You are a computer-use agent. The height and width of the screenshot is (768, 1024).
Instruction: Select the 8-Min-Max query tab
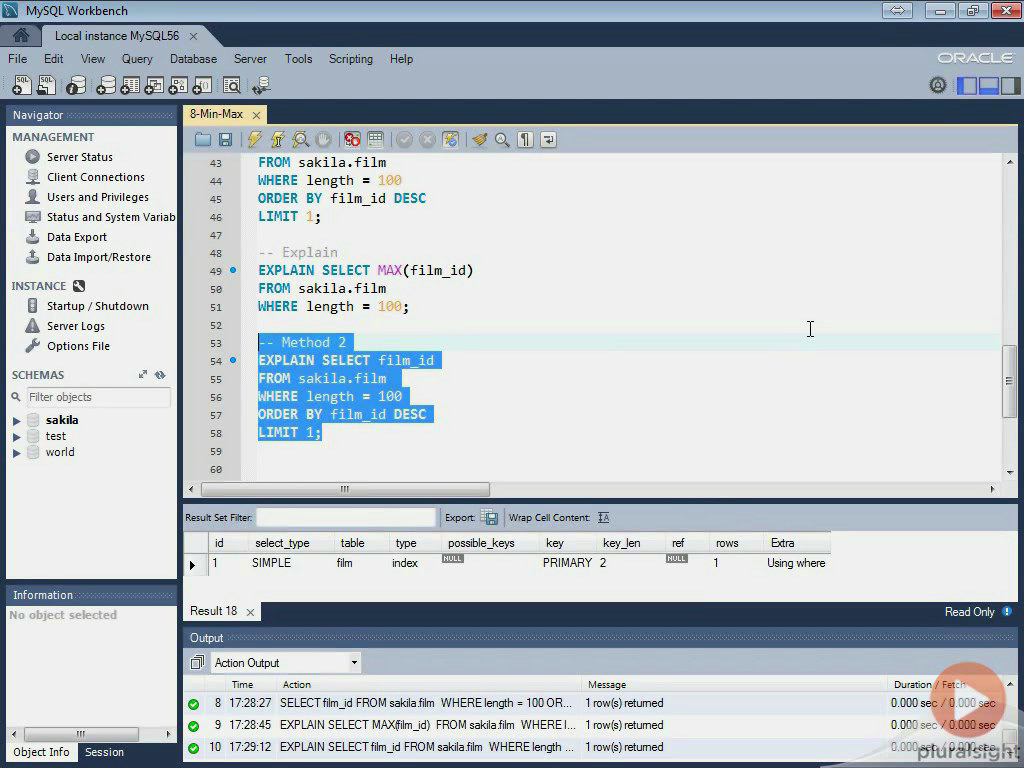[x=216, y=114]
